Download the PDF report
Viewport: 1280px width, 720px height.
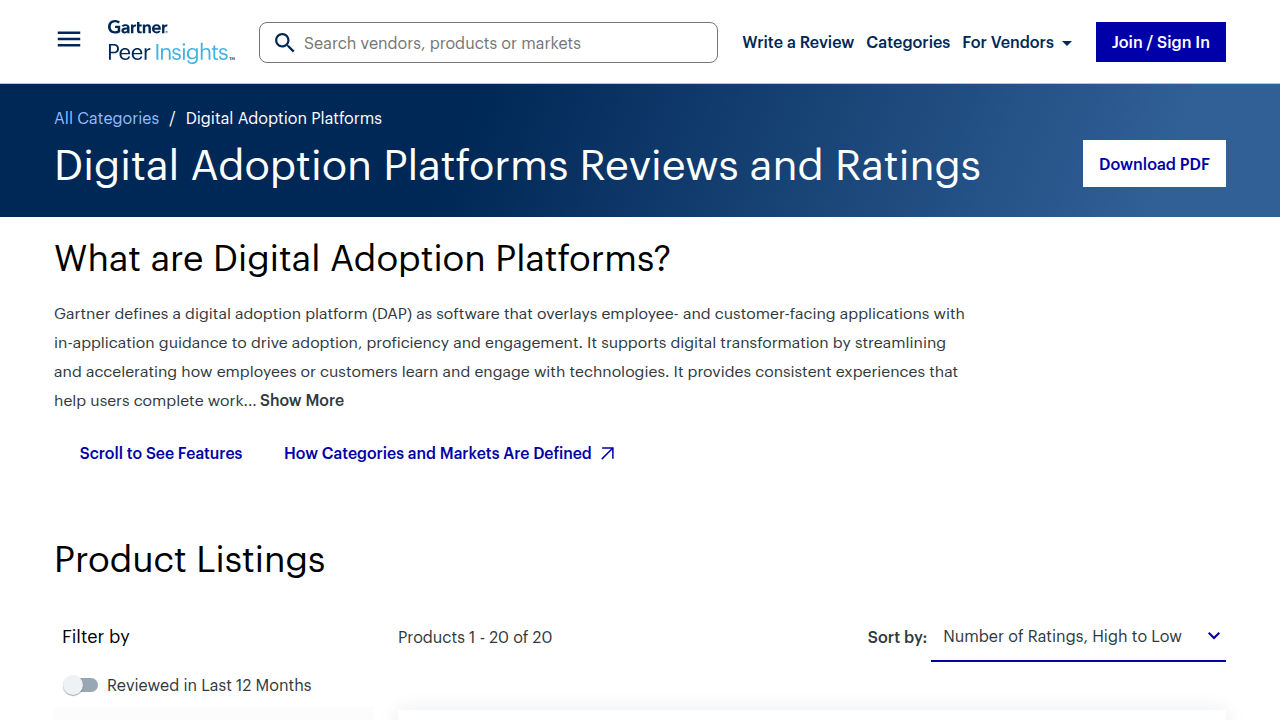point(1154,164)
